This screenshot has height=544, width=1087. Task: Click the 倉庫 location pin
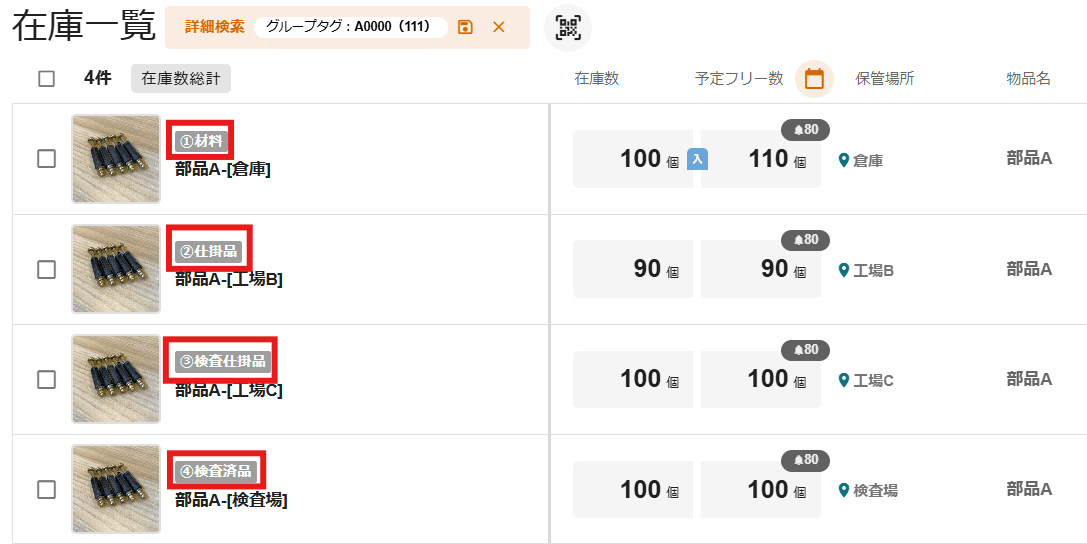[844, 160]
